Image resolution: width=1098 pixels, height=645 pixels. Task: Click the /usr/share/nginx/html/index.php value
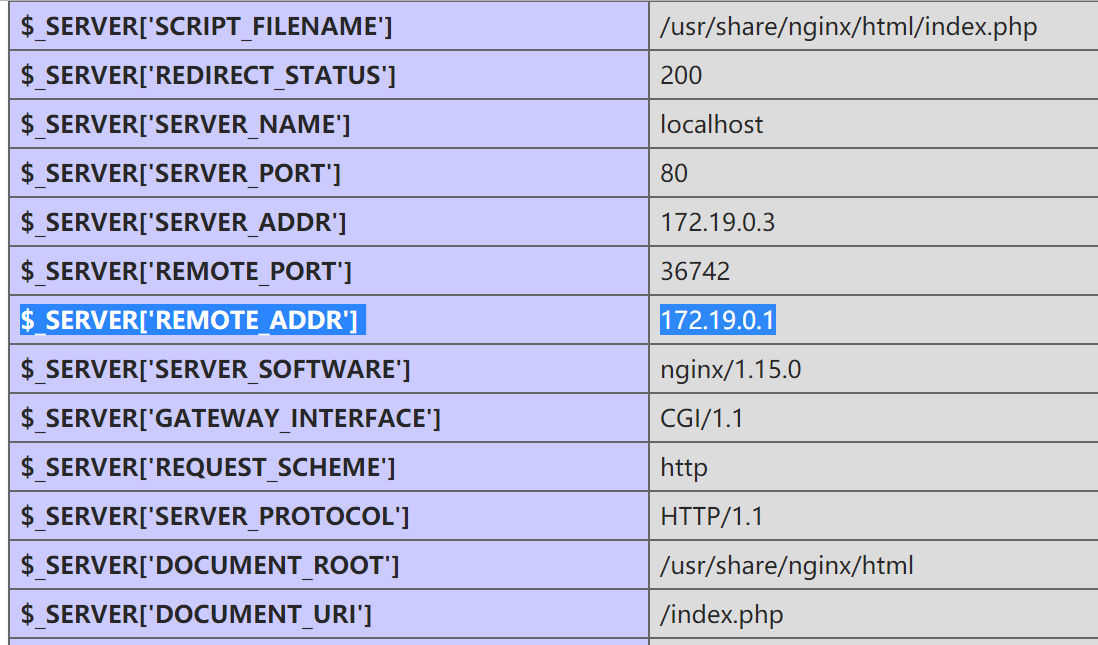(x=848, y=27)
